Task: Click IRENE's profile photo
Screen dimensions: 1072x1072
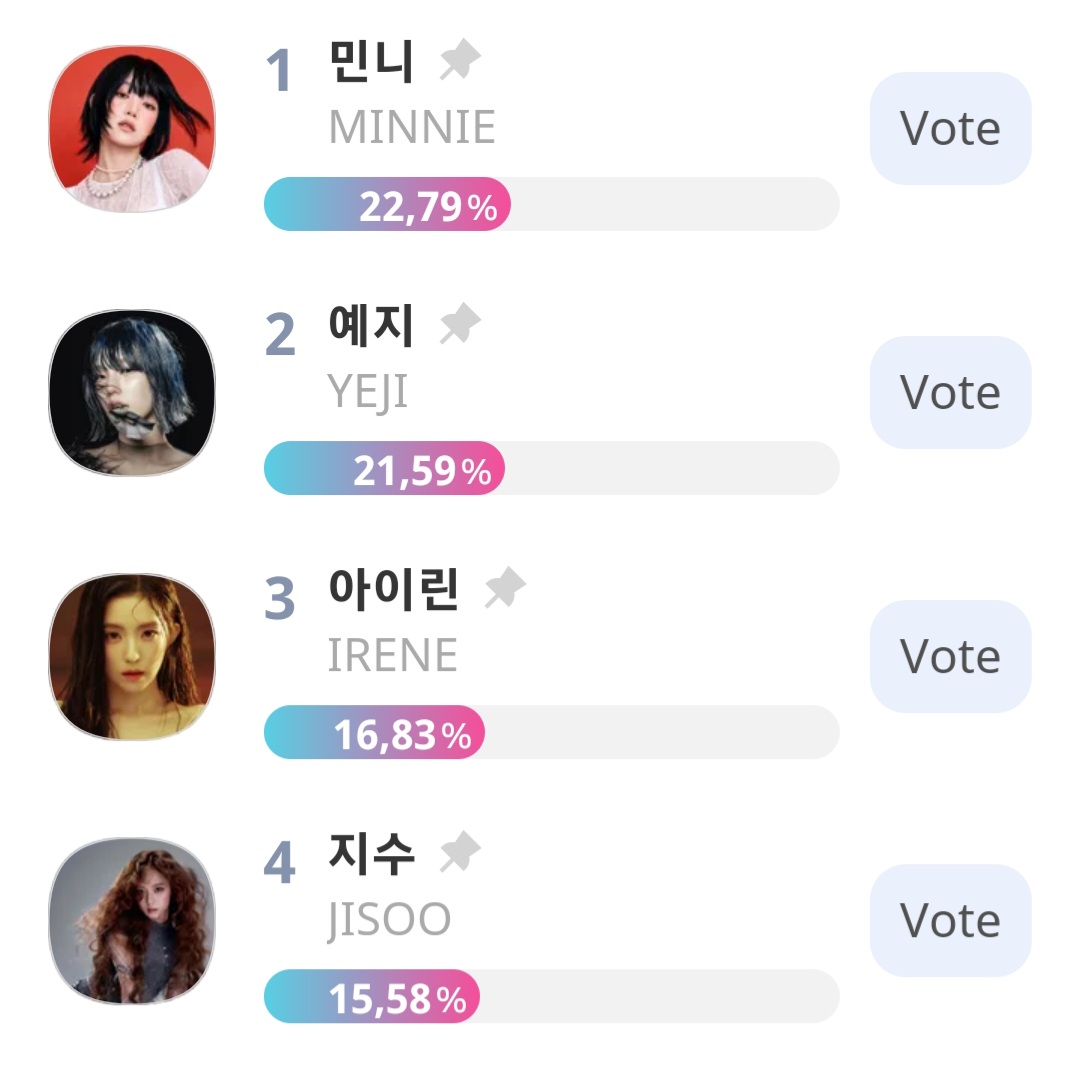Action: click(x=132, y=657)
